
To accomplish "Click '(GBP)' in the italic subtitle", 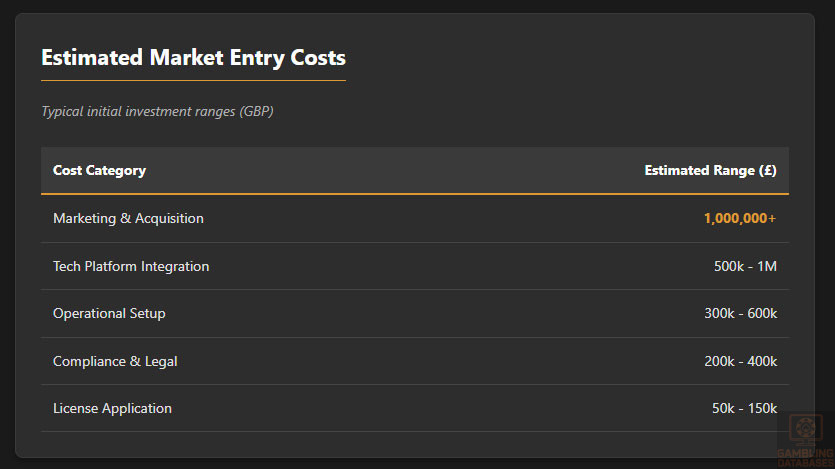I will click(x=256, y=111).
